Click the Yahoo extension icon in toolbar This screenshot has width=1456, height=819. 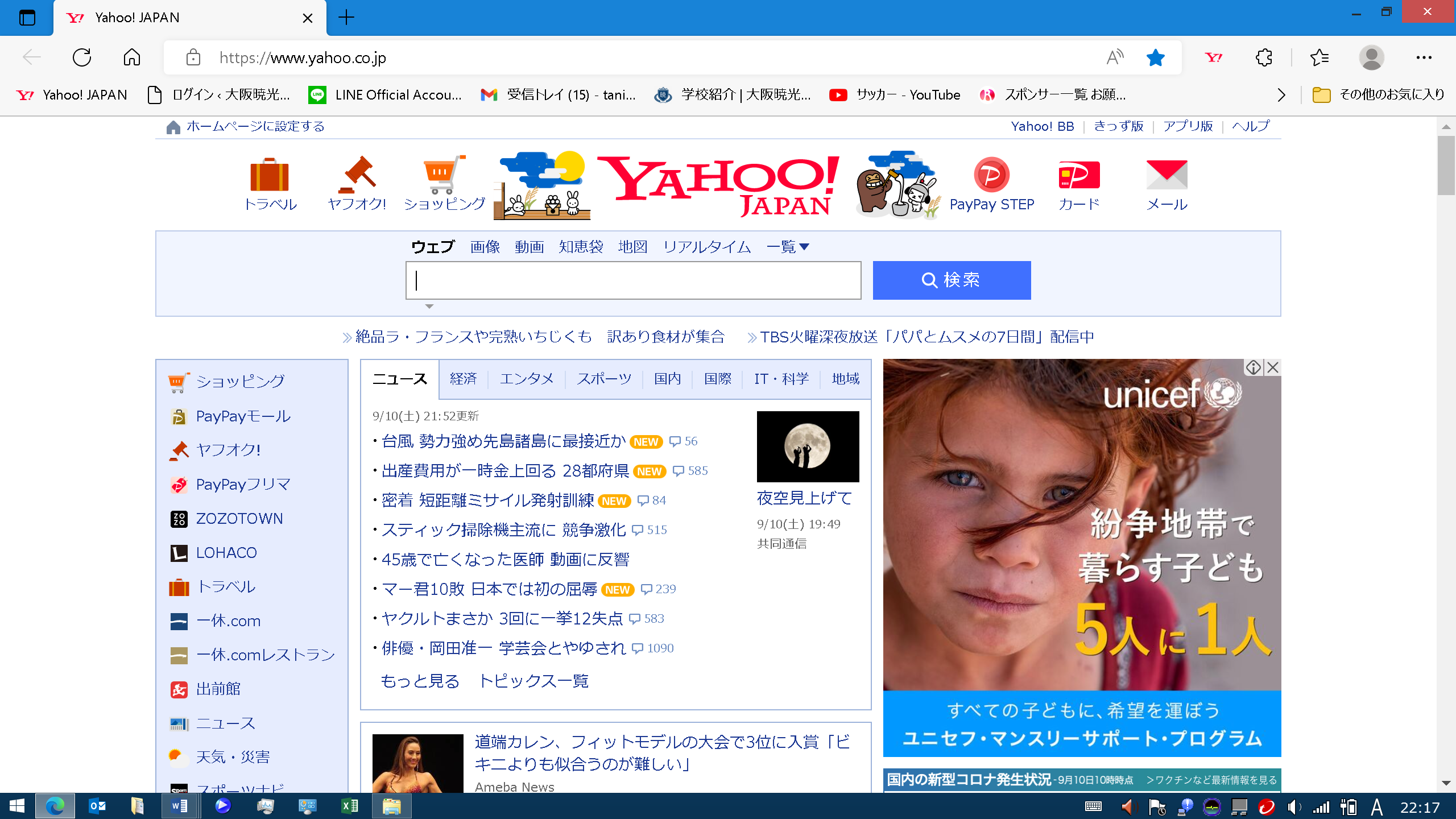coord(1213,57)
